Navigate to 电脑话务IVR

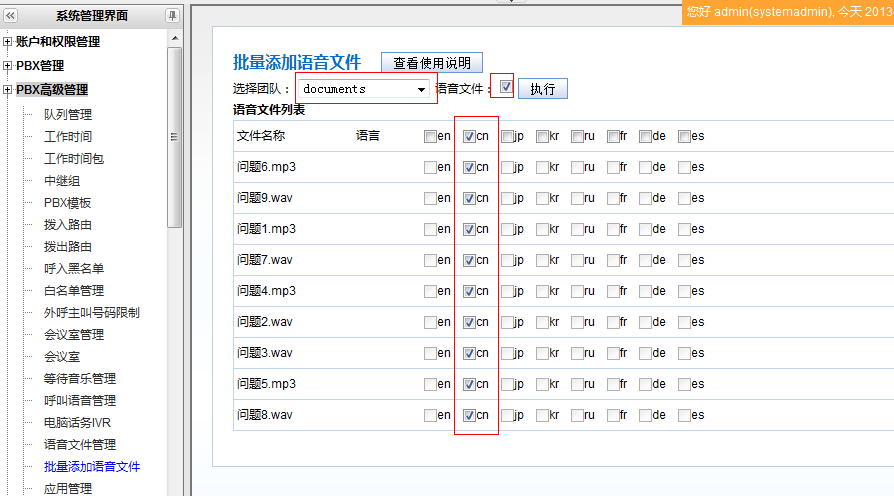pos(77,422)
